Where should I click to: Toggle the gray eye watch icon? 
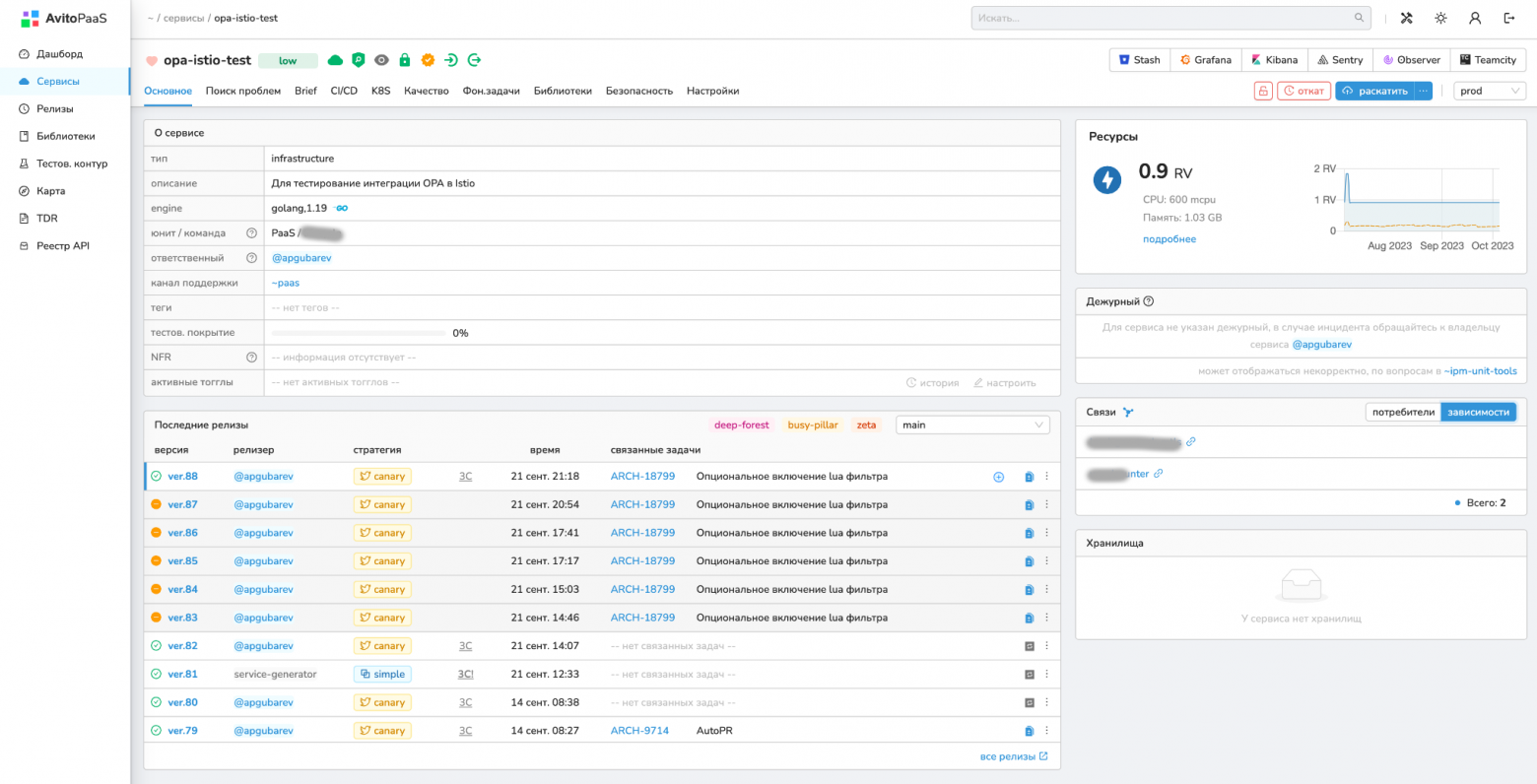381,60
